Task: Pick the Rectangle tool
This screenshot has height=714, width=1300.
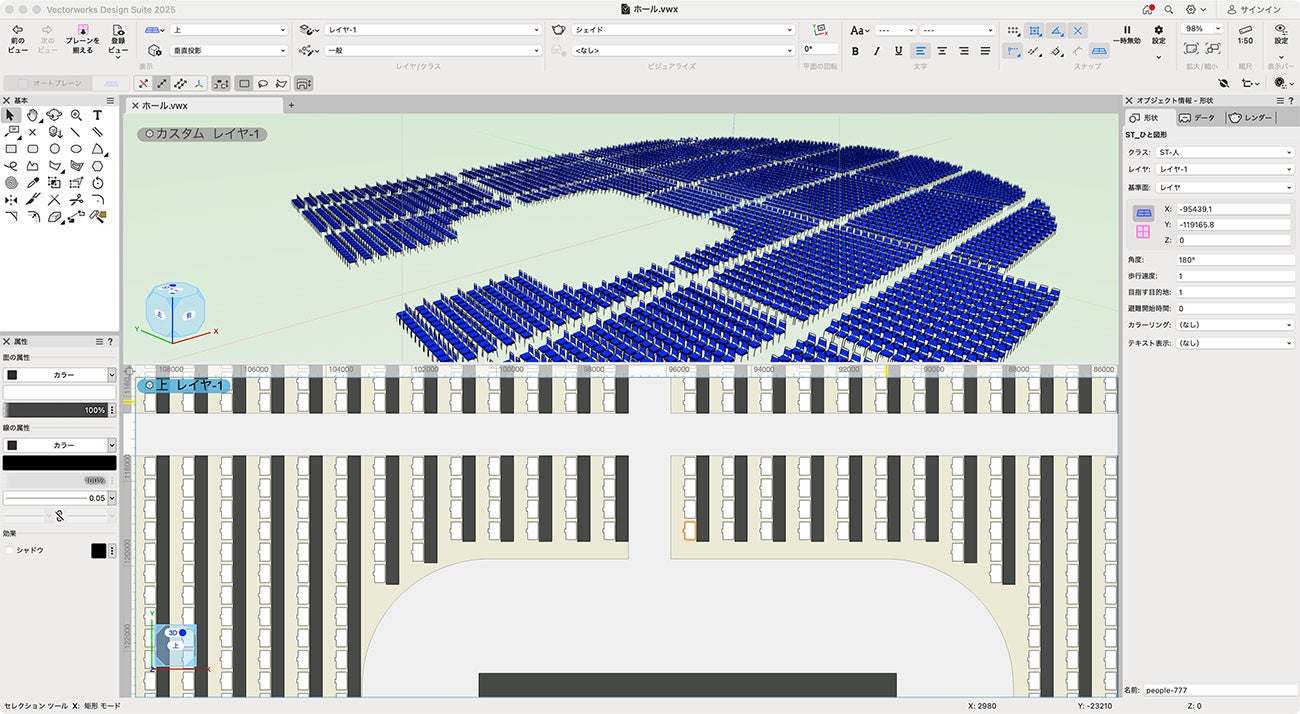Action: coord(11,149)
